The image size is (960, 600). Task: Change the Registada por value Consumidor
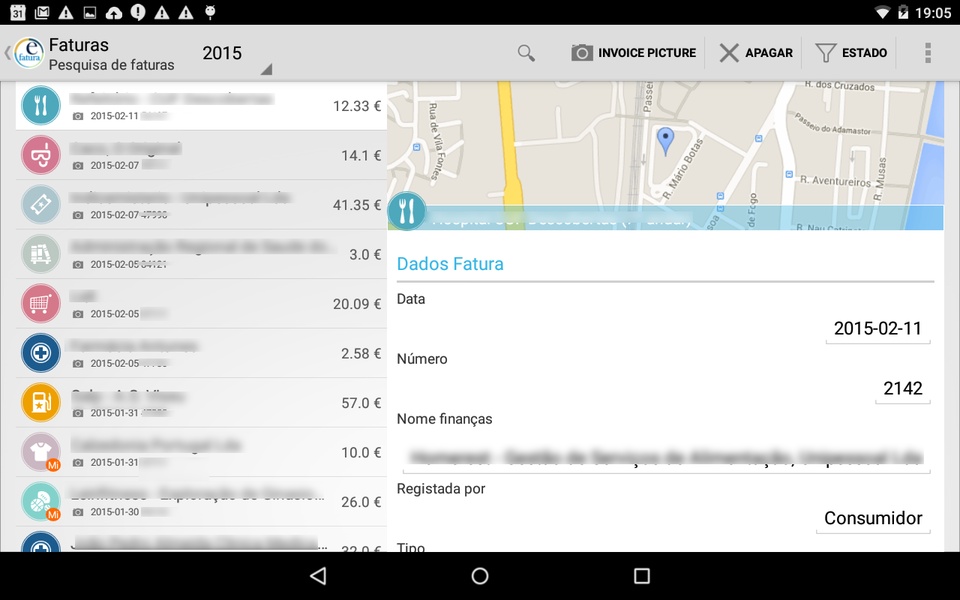point(873,519)
